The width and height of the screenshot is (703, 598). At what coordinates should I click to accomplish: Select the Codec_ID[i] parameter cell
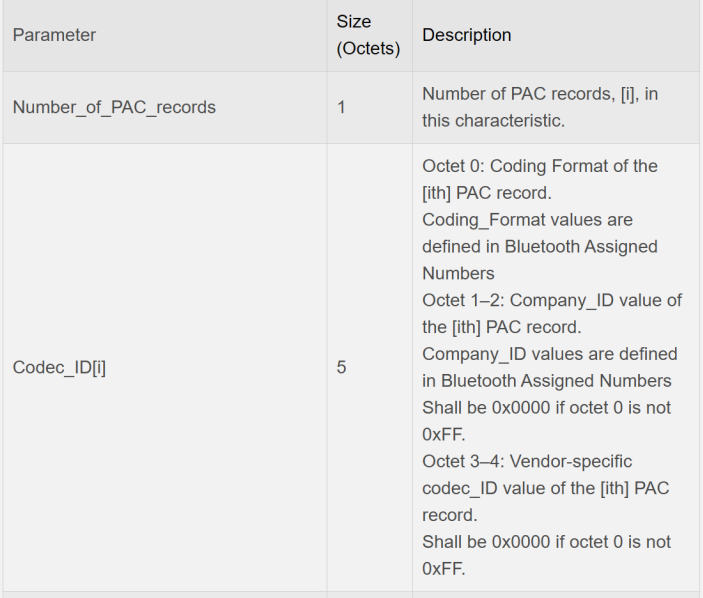(x=59, y=368)
